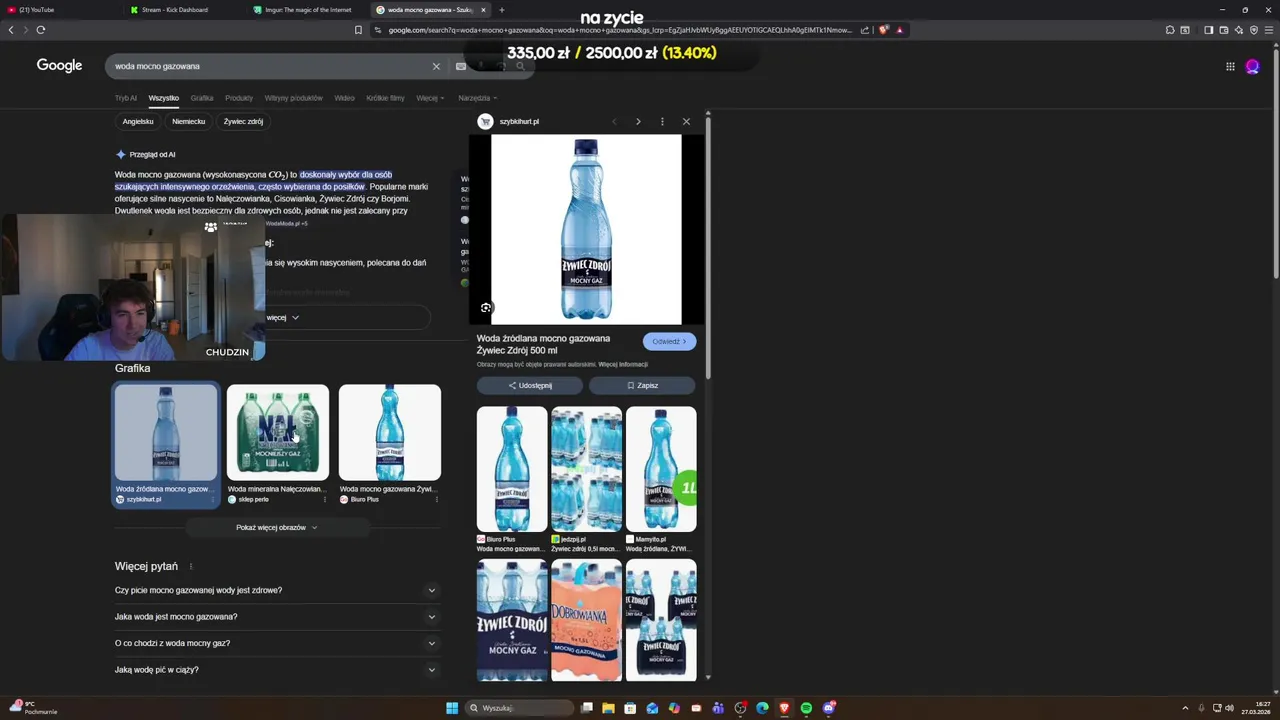Open the Google account avatar

[1252, 66]
